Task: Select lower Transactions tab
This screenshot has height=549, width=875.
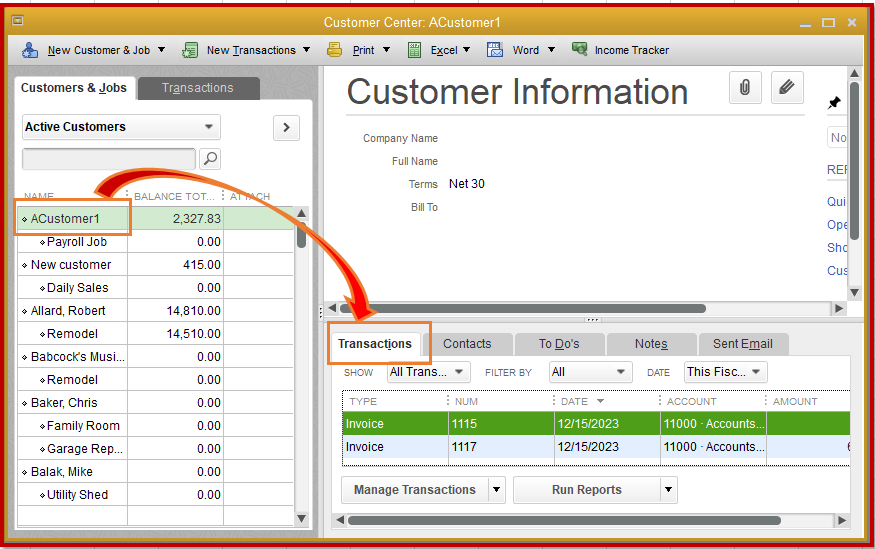Action: (x=375, y=344)
